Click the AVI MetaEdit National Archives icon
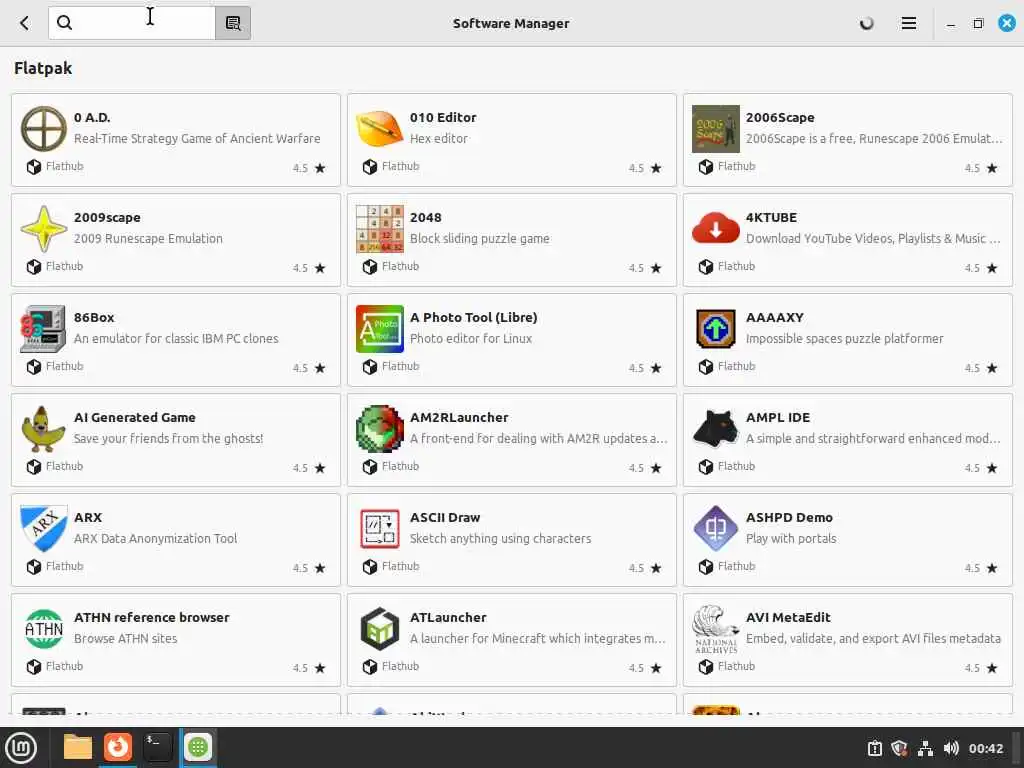Screen dimensions: 1024x768 point(716,629)
